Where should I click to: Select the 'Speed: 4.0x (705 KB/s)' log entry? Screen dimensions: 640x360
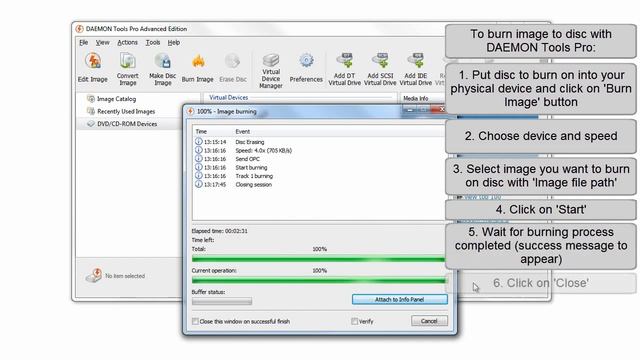(264, 150)
